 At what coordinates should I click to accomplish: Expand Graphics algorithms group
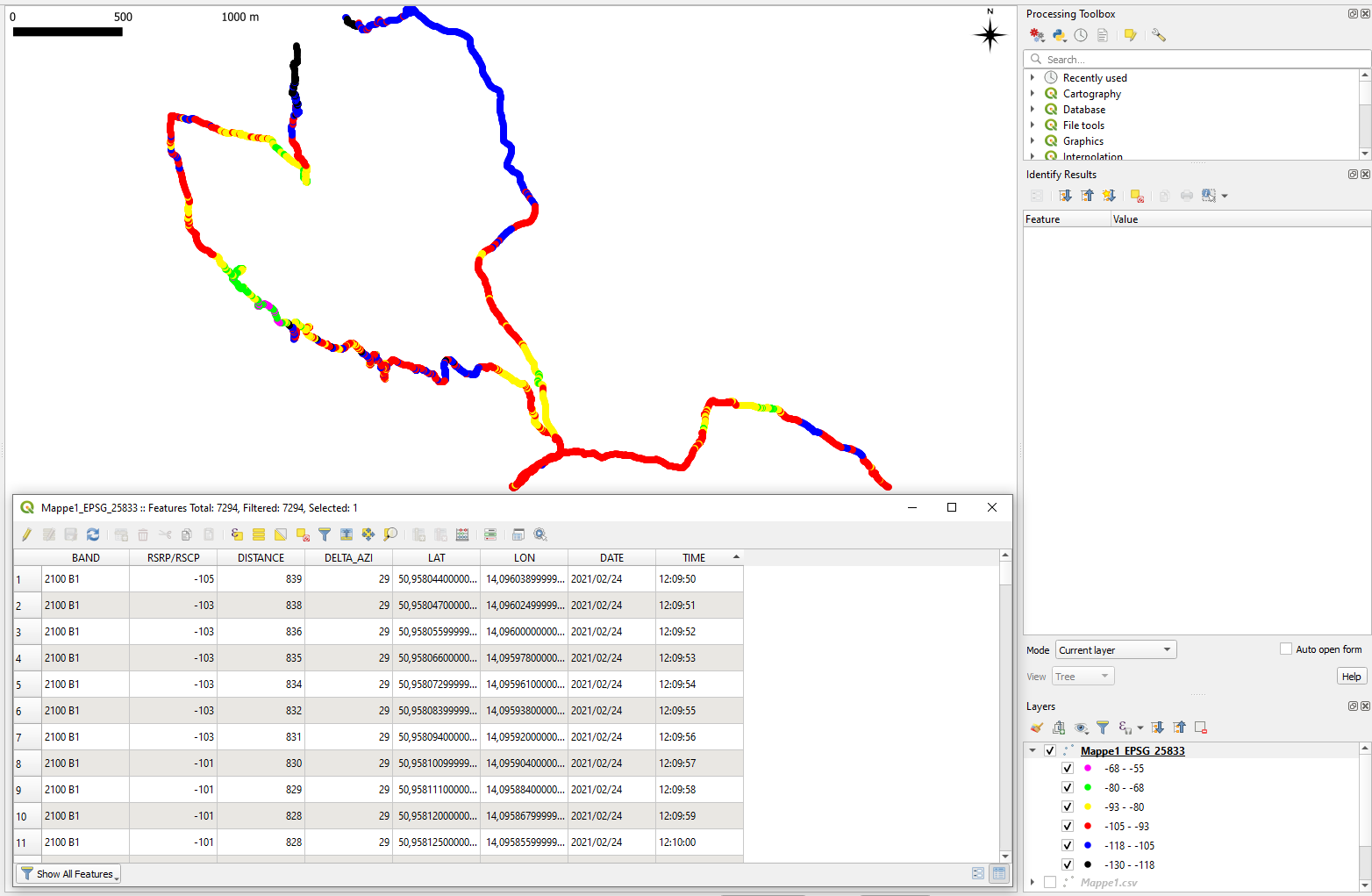(1033, 140)
